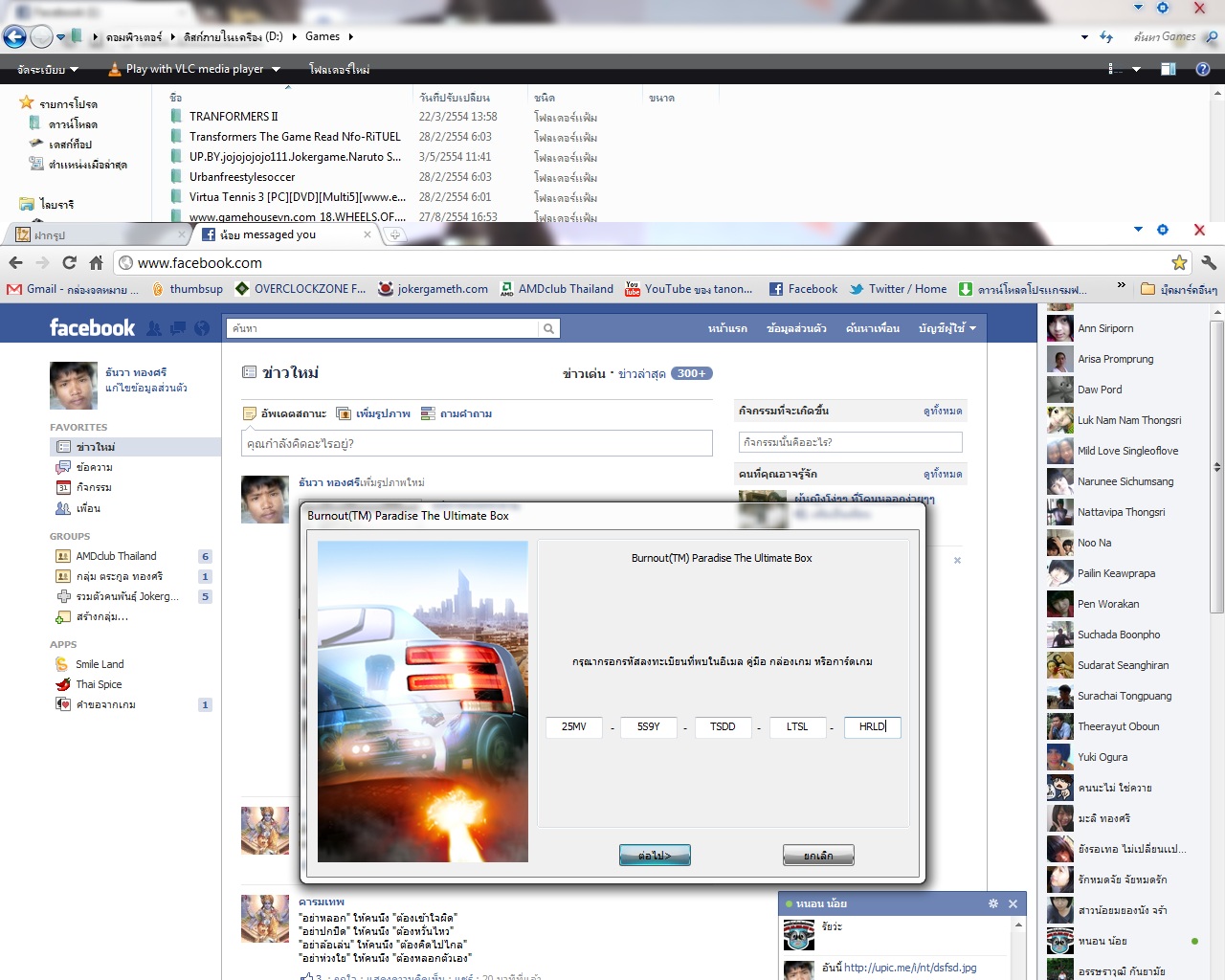Open ข้อความ (messages) in Facebook sidebar
Screen dimensions: 1225x980
click(95, 467)
